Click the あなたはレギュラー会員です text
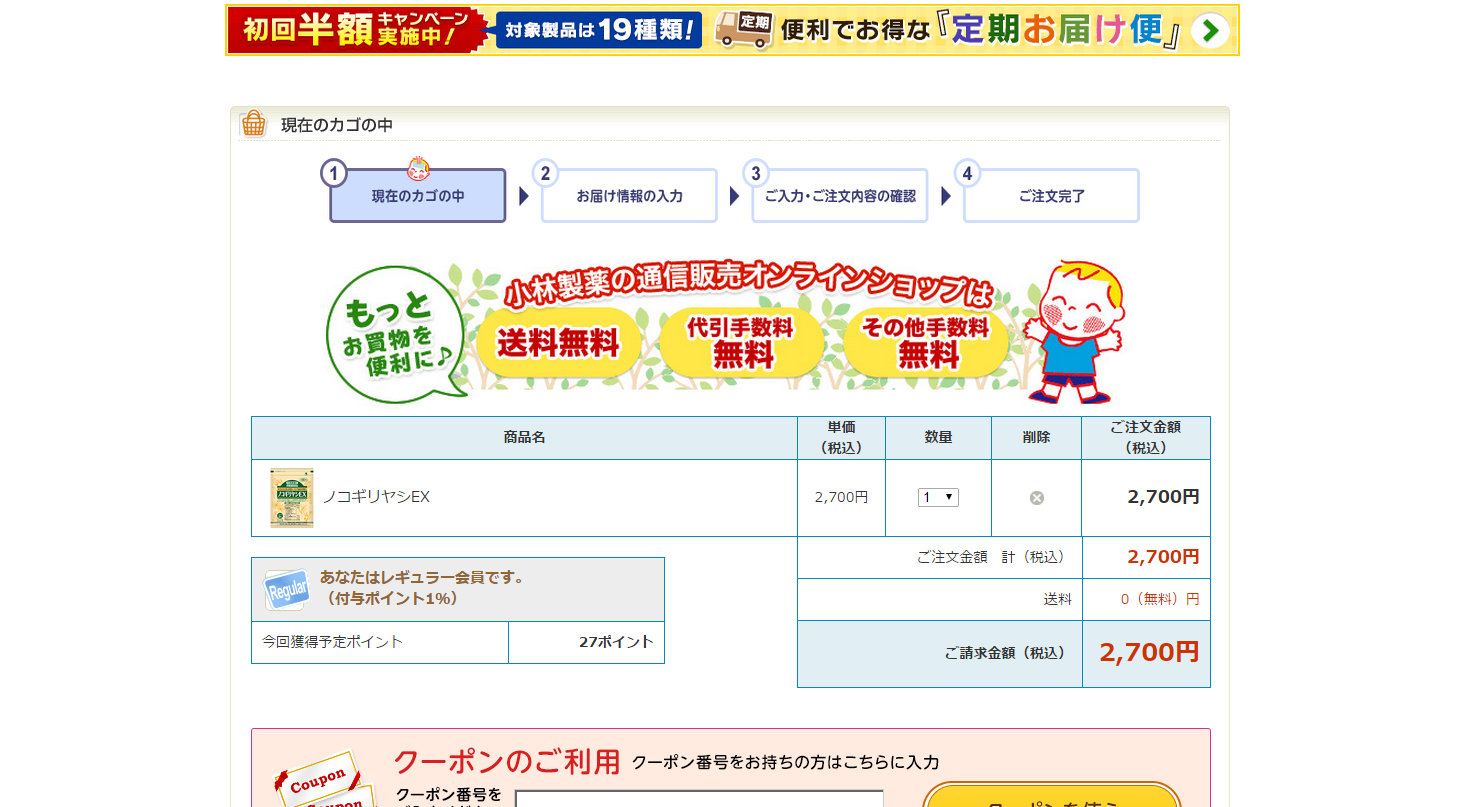Viewport: 1460px width, 807px height. click(x=422, y=578)
